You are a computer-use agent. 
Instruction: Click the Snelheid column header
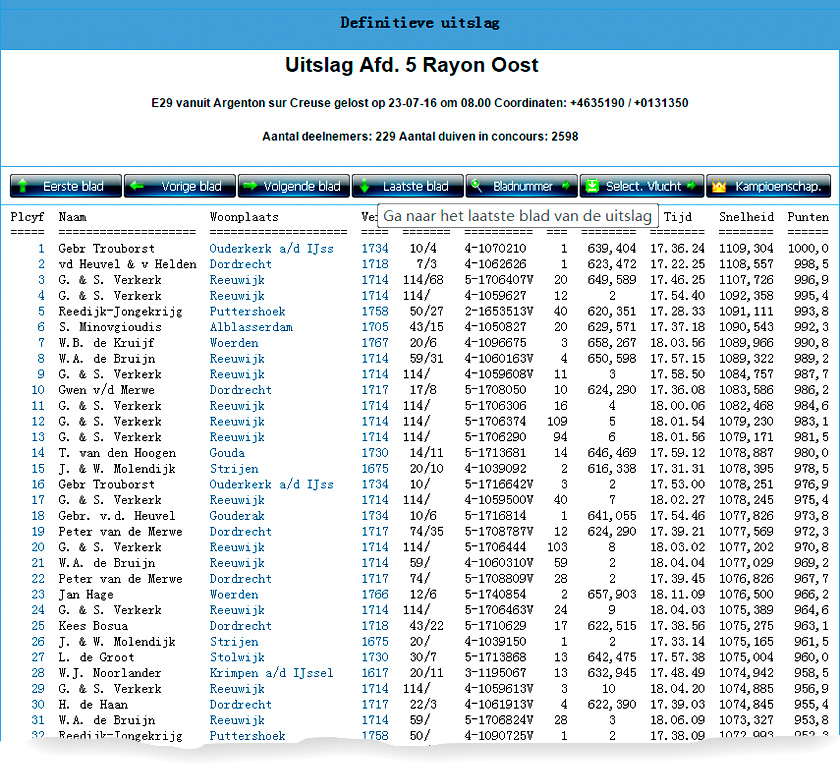pyautogui.click(x=746, y=217)
